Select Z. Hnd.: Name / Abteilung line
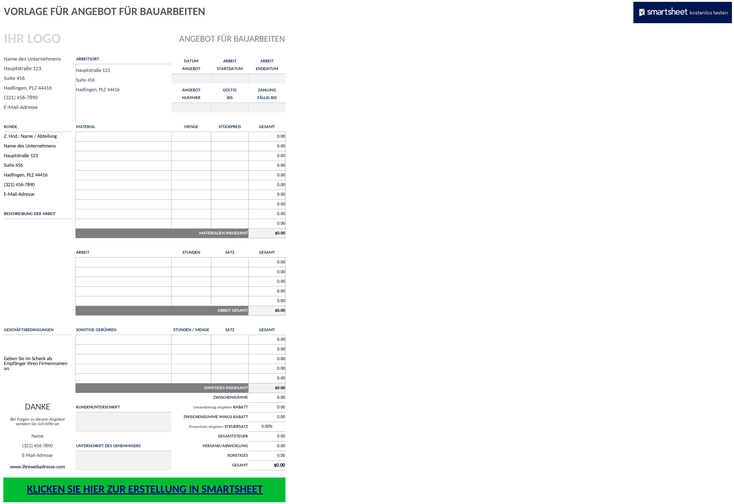The width and height of the screenshot is (734, 504). (x=30, y=136)
